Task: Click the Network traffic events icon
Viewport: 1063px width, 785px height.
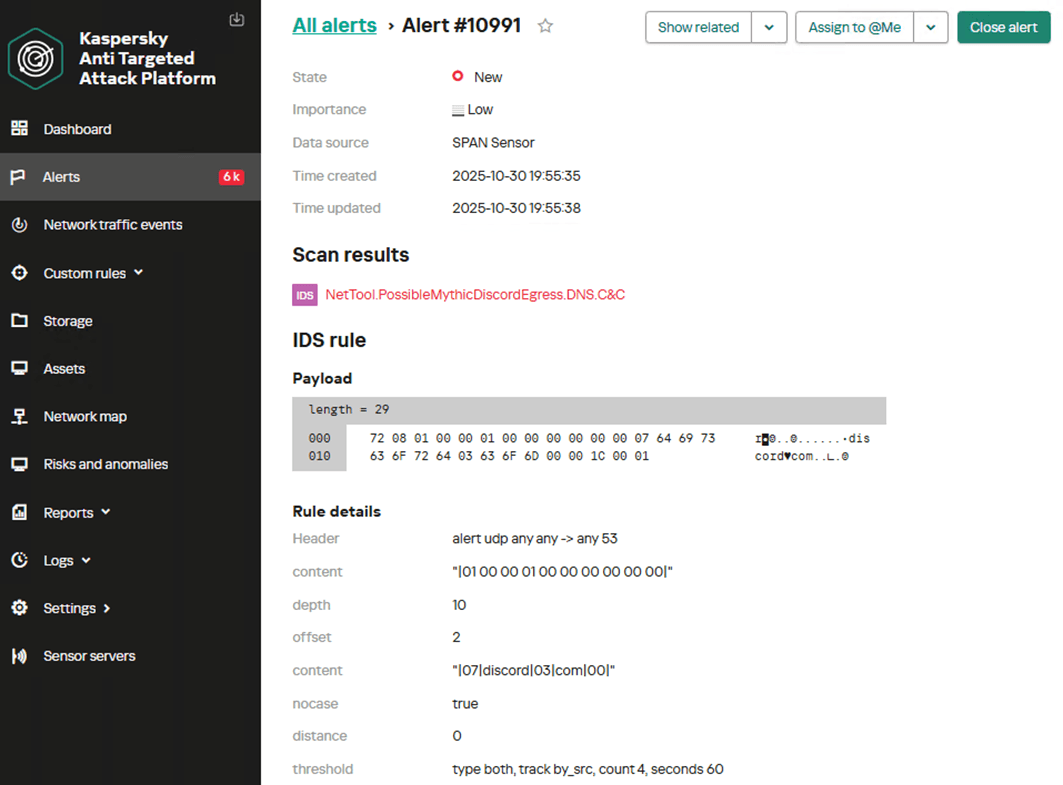Action: (x=19, y=225)
